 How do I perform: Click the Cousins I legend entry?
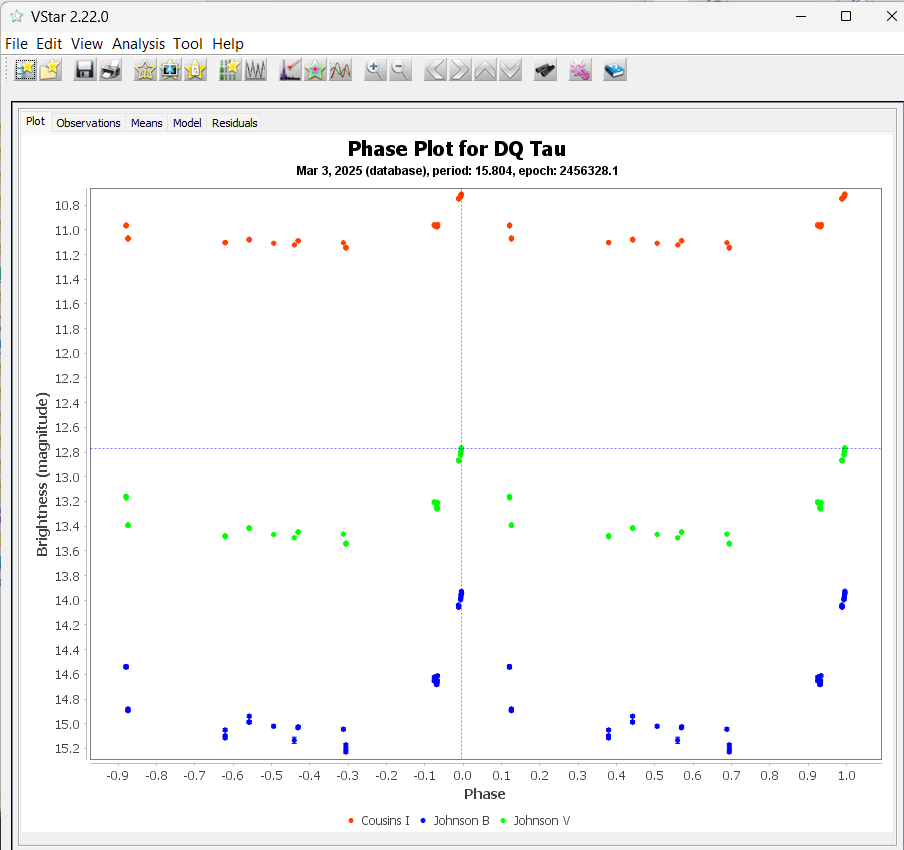pos(379,821)
